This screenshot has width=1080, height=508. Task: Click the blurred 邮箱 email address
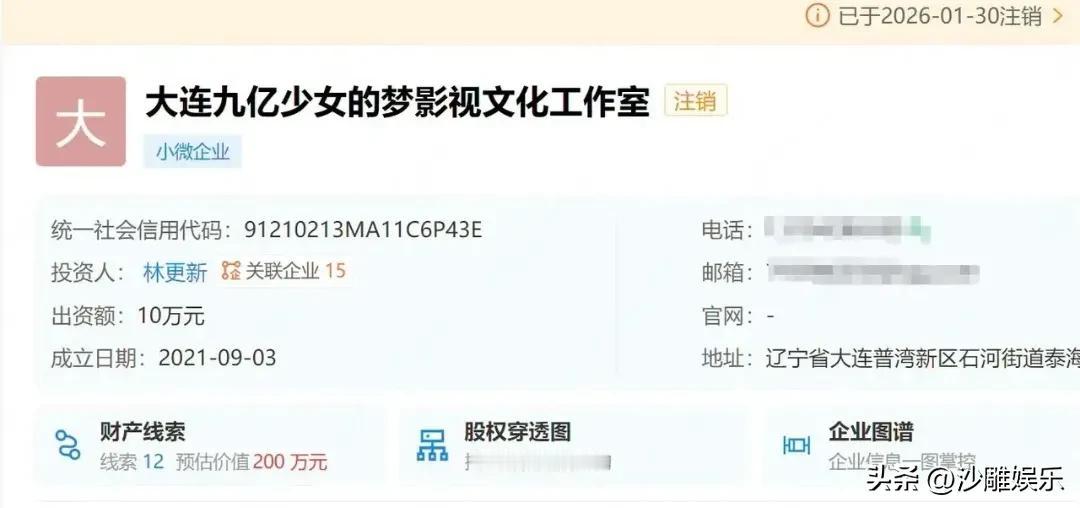pos(873,273)
